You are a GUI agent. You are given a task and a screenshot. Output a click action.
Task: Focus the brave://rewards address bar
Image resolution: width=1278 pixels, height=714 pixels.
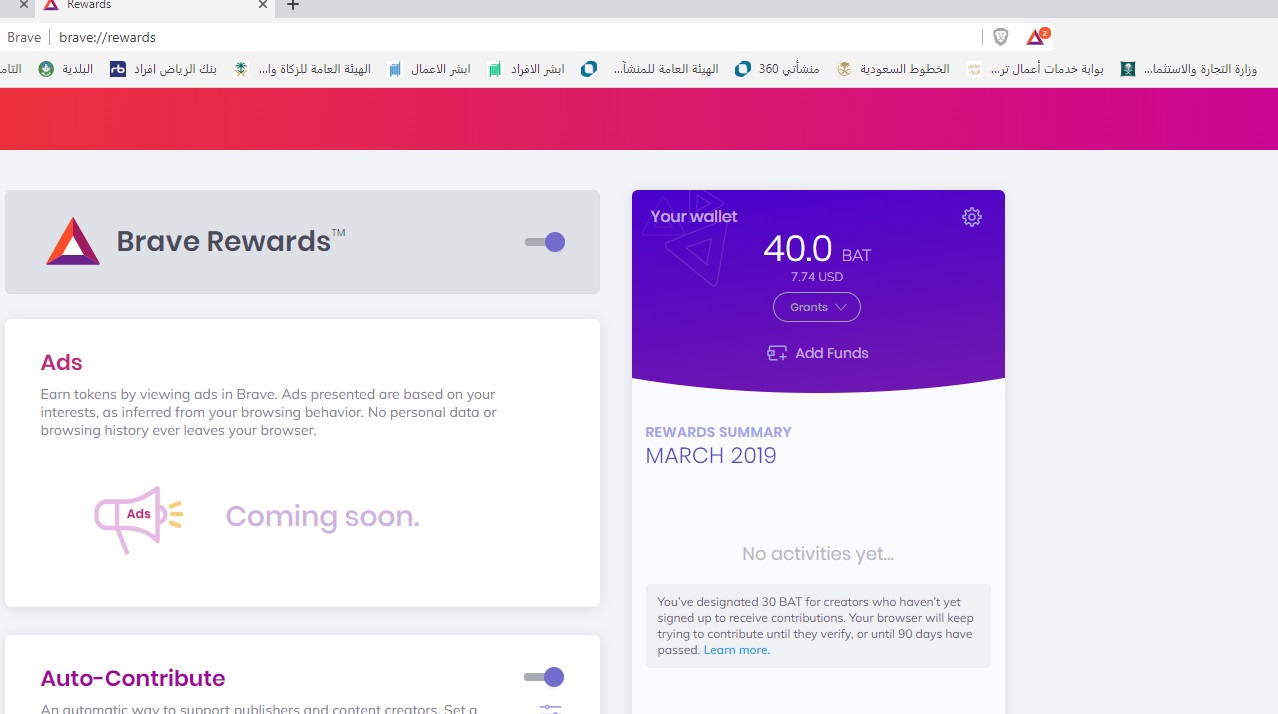point(515,37)
